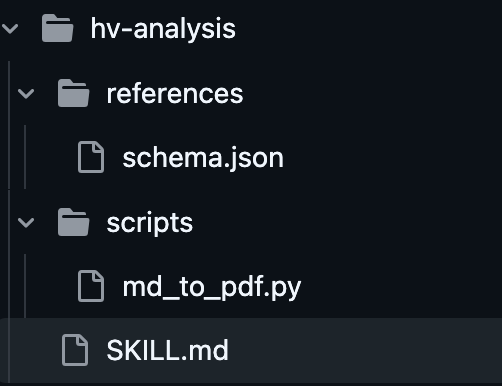Click empty space in the scripts folder row

(x=347, y=222)
